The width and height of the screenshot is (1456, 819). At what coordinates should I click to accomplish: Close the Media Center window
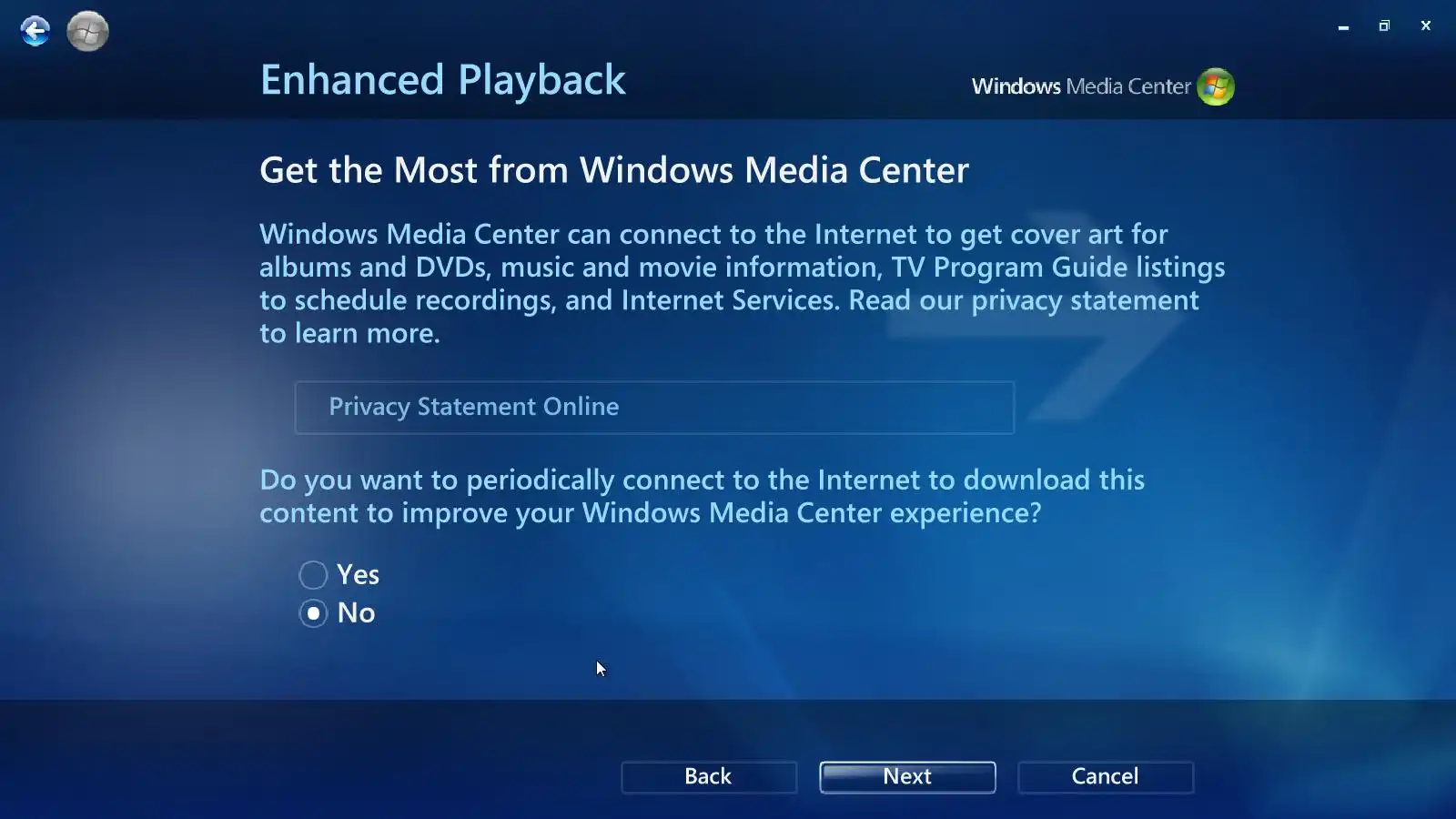pos(1426,26)
